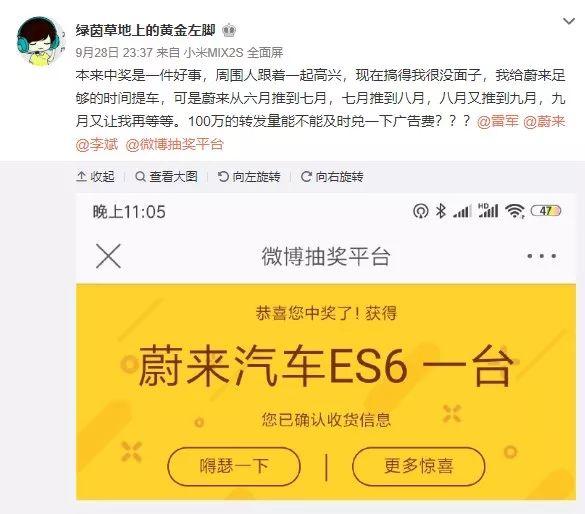
Task: Tap the 嘚瑟一下 button
Action: coord(234,466)
